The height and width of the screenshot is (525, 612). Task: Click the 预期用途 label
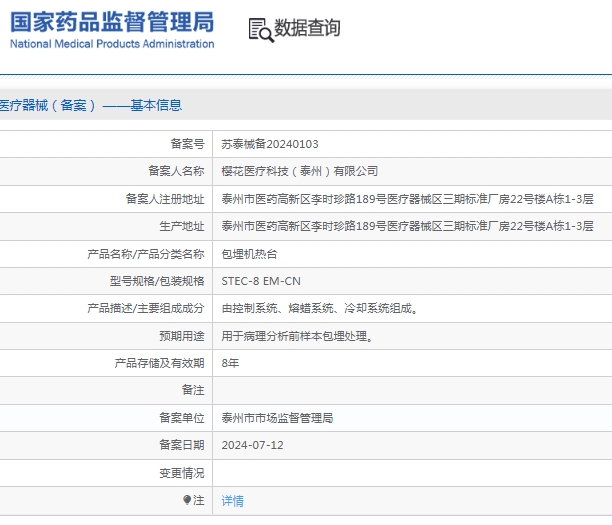182,336
